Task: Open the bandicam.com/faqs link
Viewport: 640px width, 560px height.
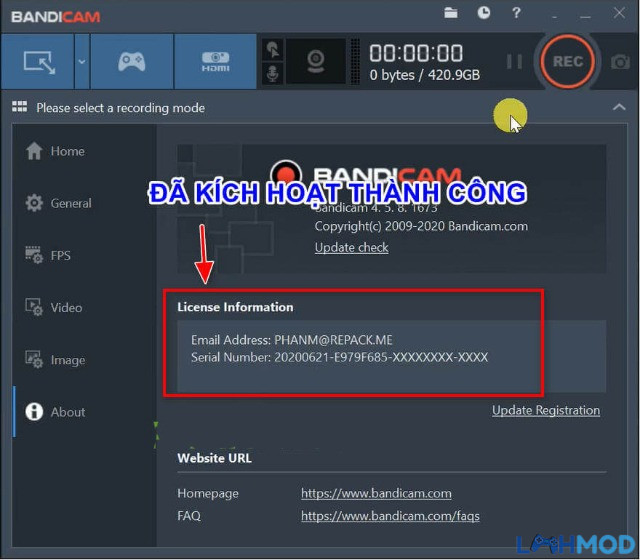Action: (x=390, y=516)
